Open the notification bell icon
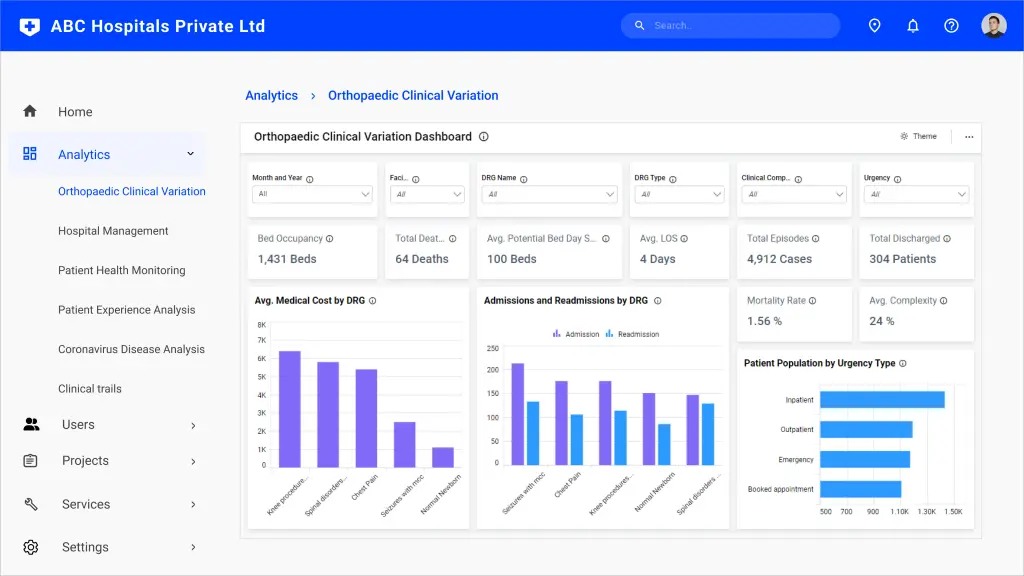 pos(913,25)
